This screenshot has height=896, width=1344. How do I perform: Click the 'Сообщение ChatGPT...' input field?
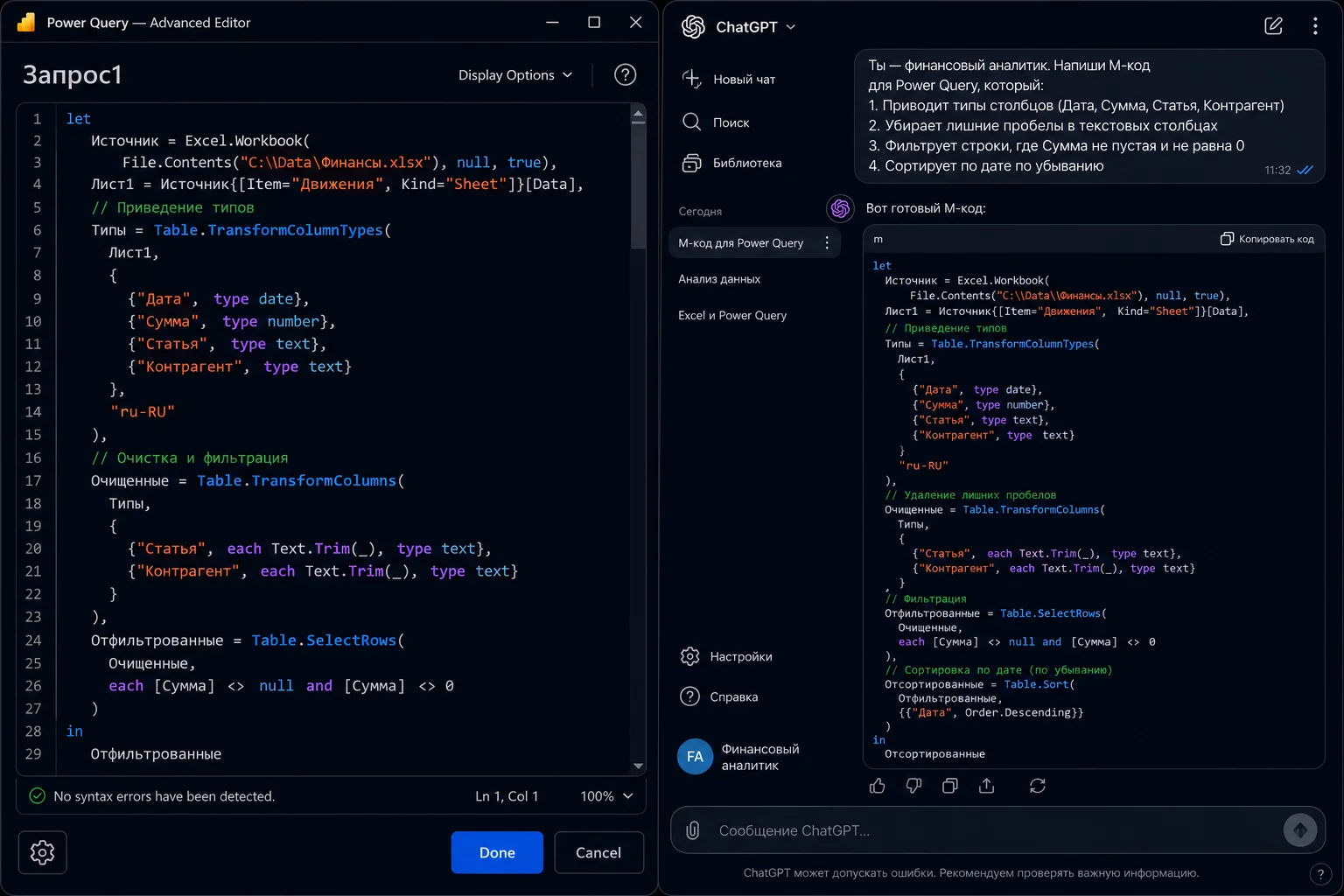tap(996, 830)
